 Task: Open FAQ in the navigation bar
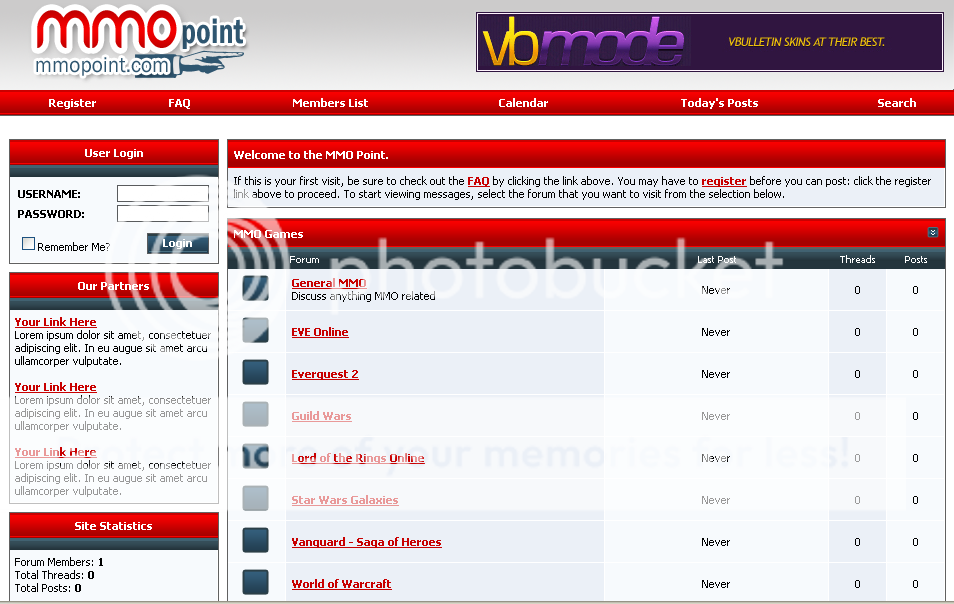179,103
